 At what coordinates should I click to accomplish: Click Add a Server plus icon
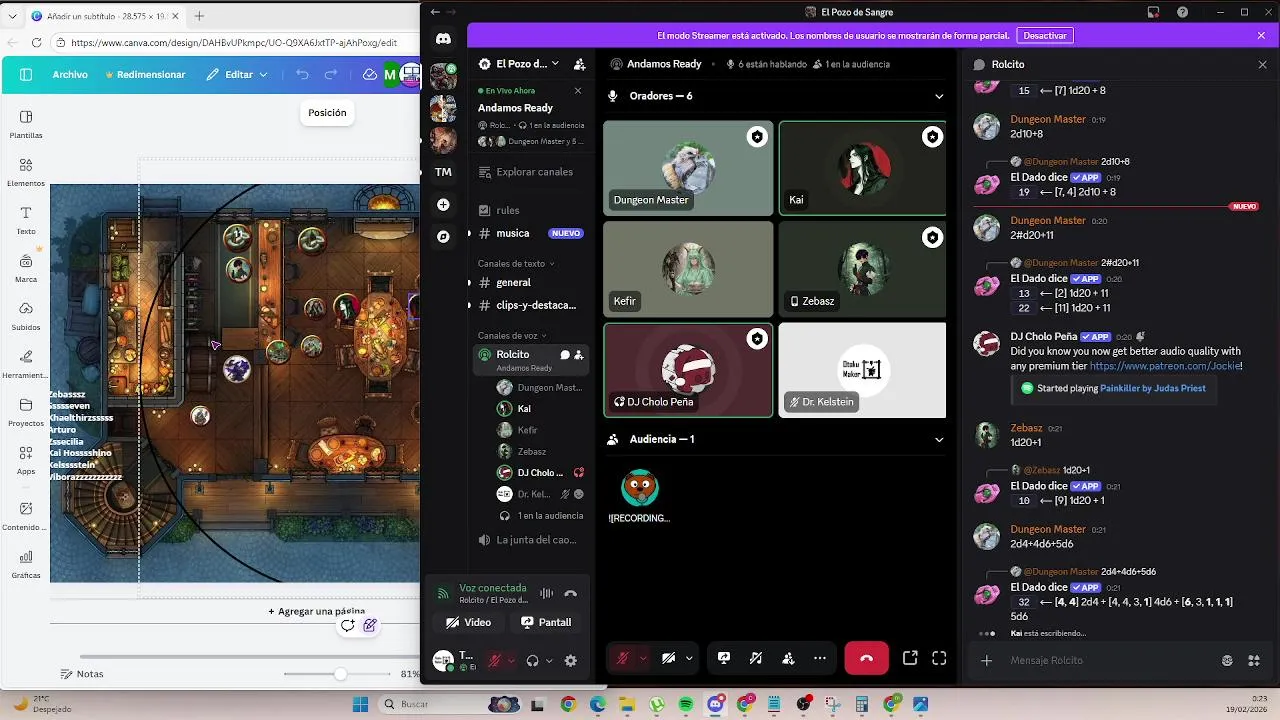pos(443,204)
